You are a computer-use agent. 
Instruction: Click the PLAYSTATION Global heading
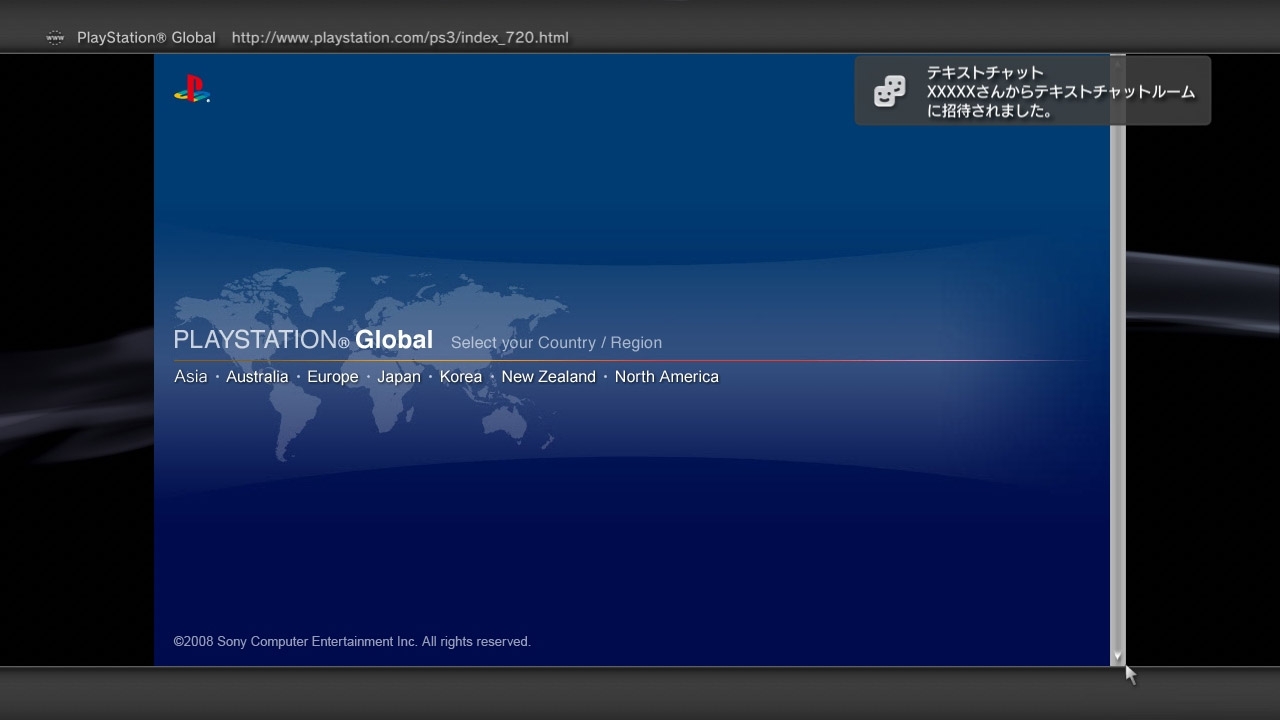[303, 340]
